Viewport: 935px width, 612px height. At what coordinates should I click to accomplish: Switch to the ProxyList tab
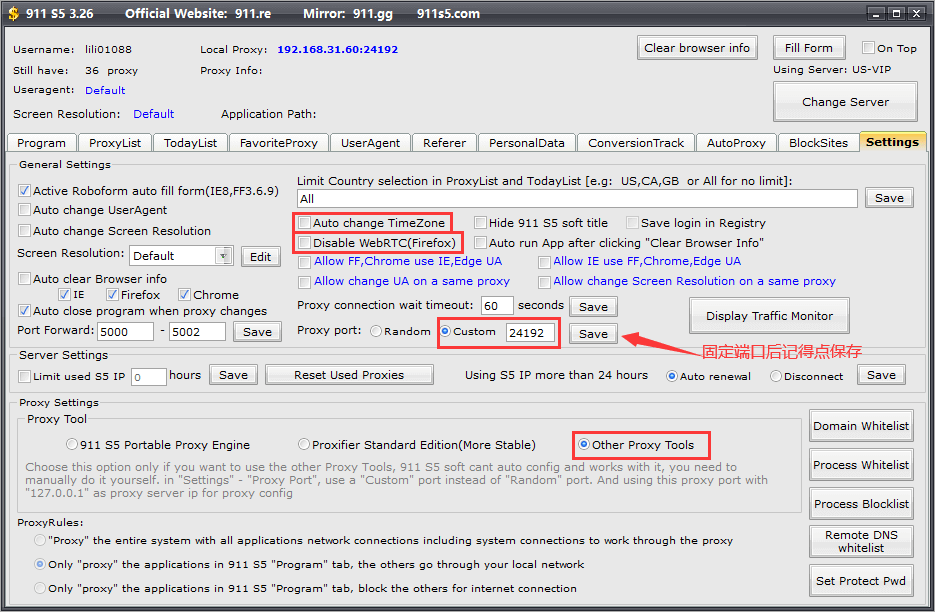tap(115, 143)
